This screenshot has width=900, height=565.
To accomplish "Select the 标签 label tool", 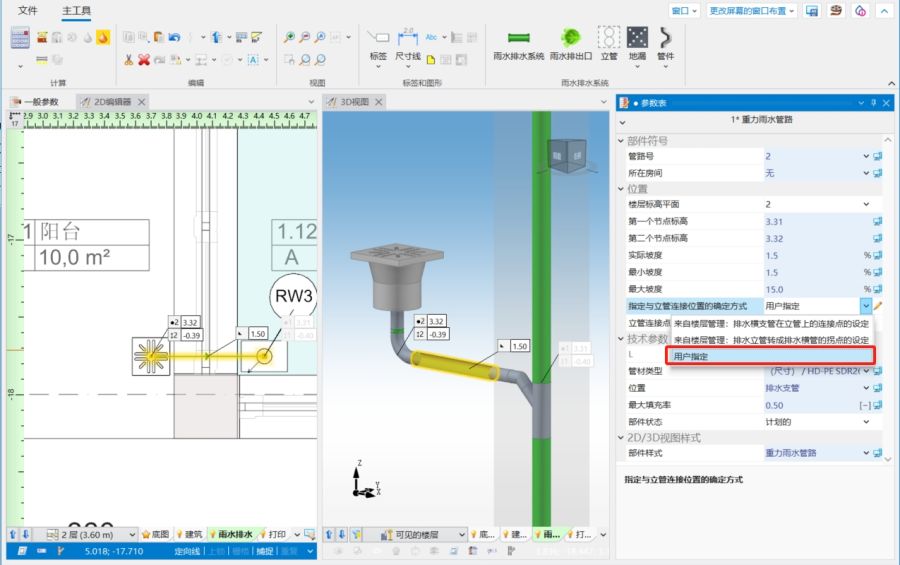I will pos(378,40).
